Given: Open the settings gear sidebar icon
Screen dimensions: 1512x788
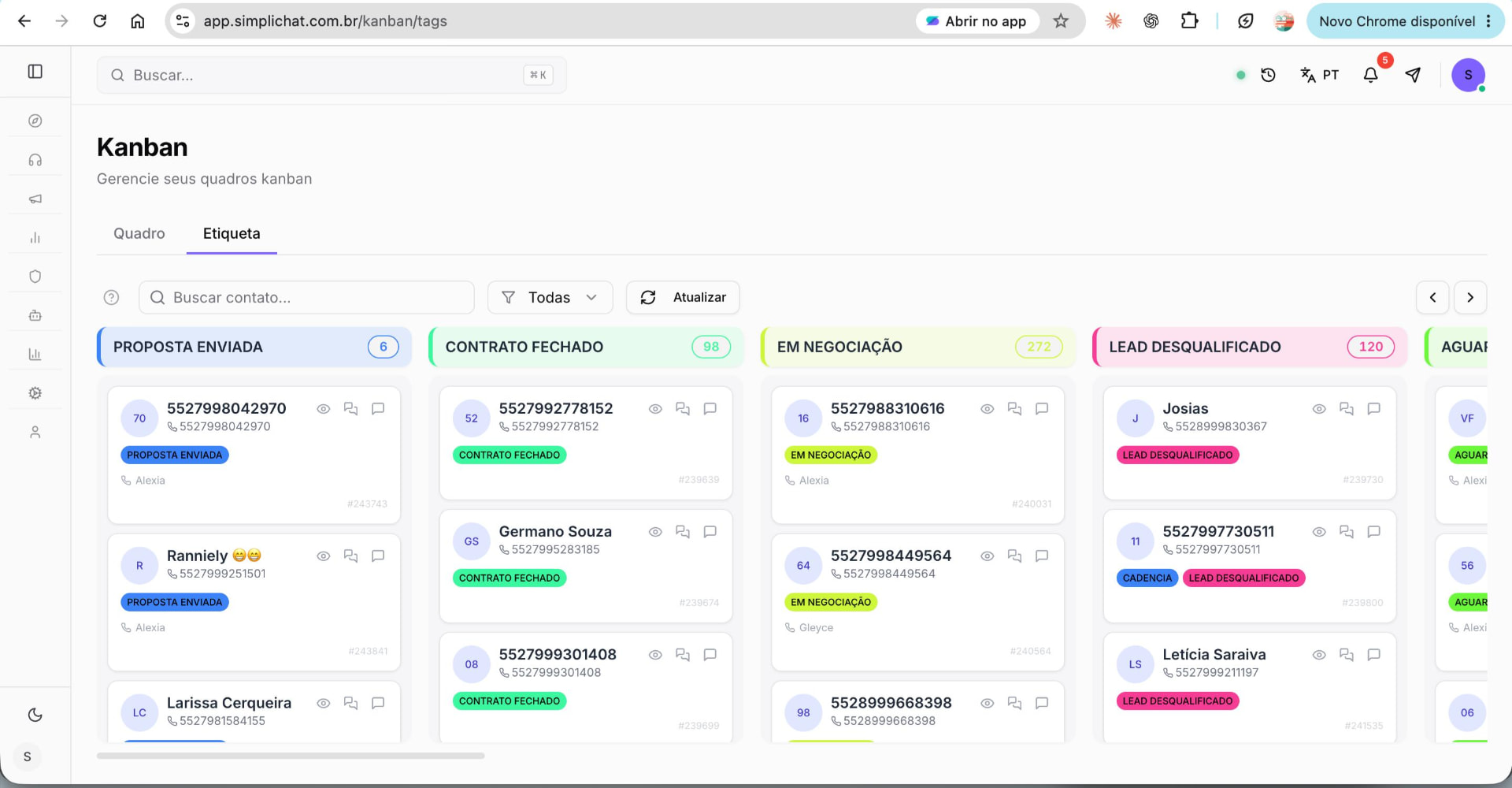Looking at the screenshot, I should click(x=35, y=393).
